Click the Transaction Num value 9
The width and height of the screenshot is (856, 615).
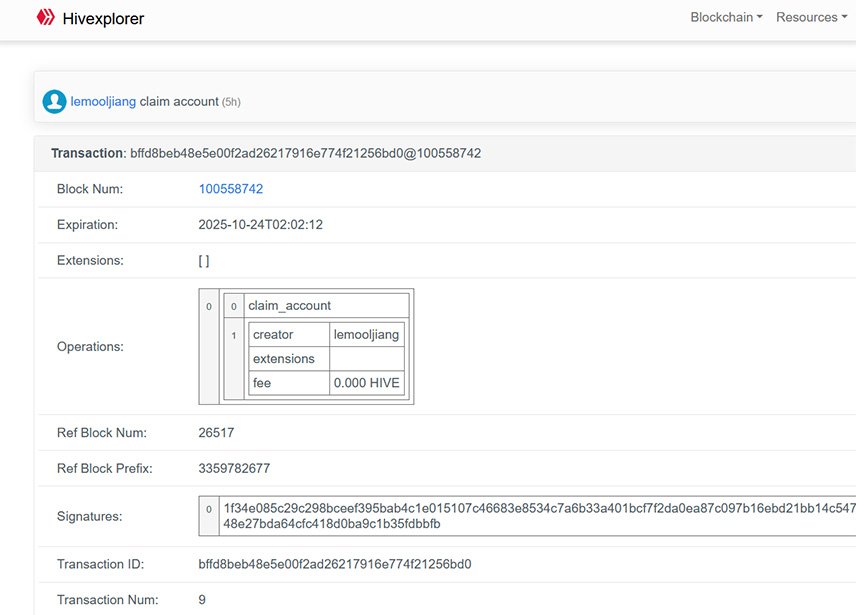(x=203, y=600)
